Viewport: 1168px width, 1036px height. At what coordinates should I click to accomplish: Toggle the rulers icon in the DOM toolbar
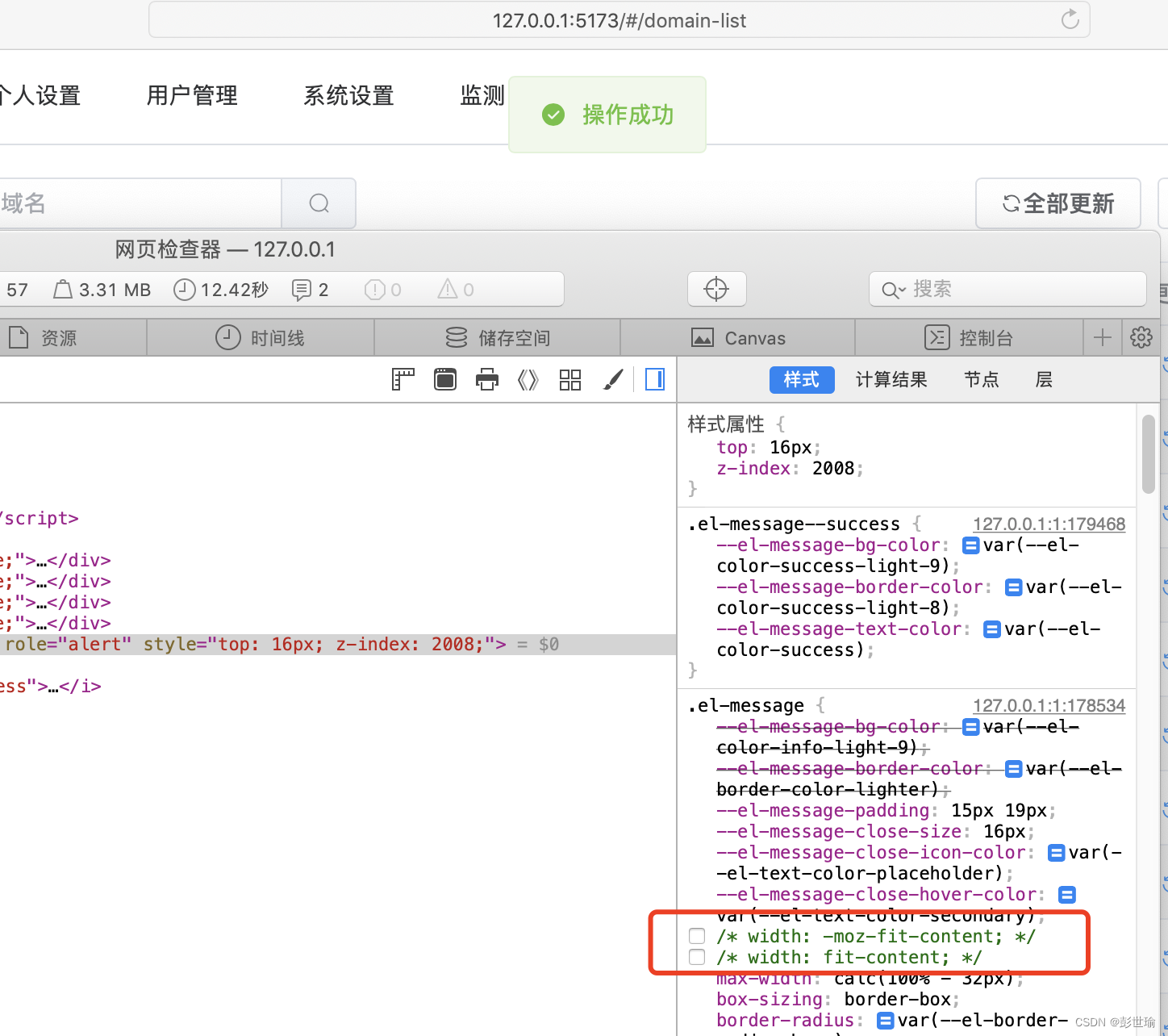403,379
